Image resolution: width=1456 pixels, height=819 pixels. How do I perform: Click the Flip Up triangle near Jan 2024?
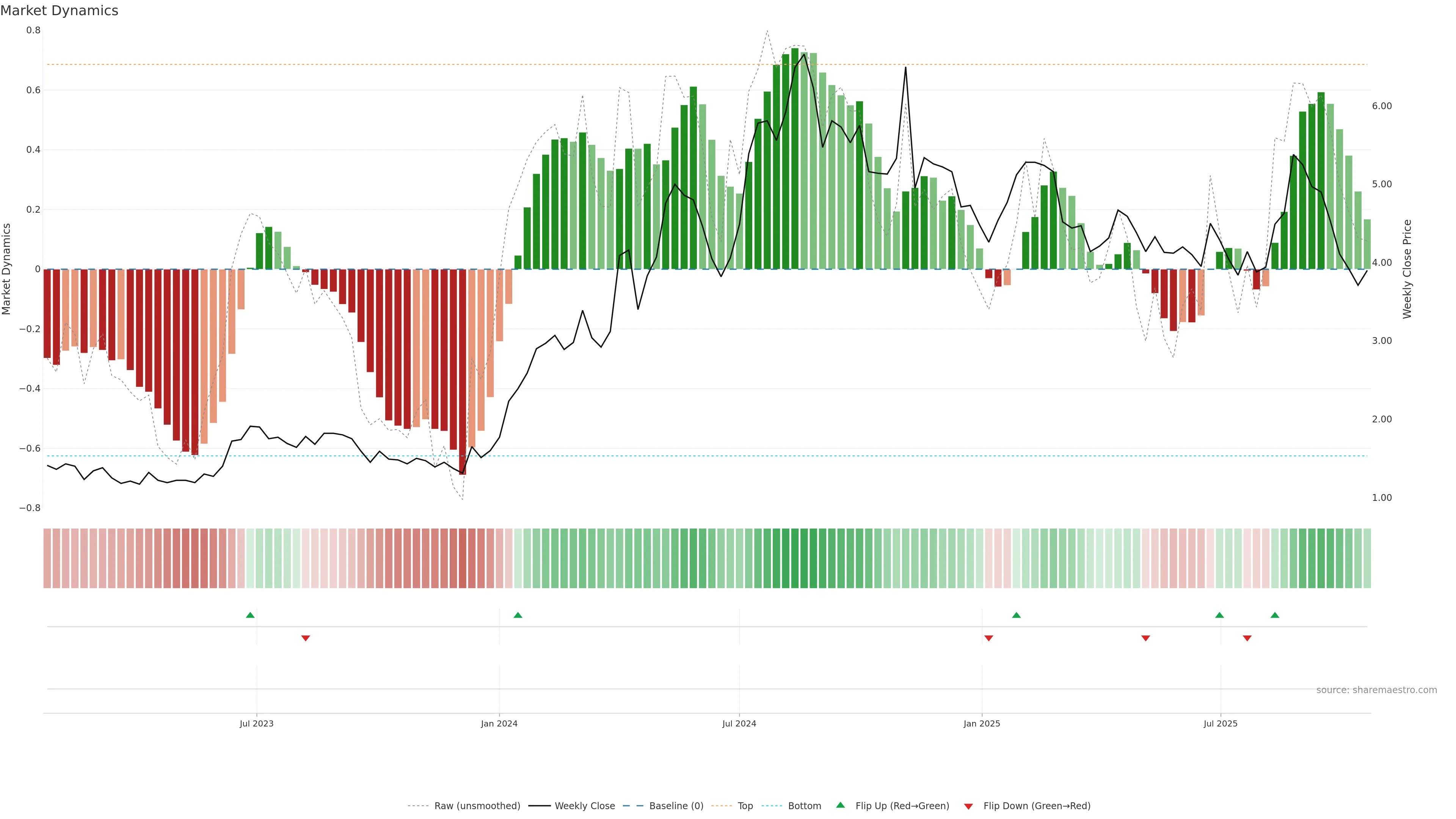[518, 615]
